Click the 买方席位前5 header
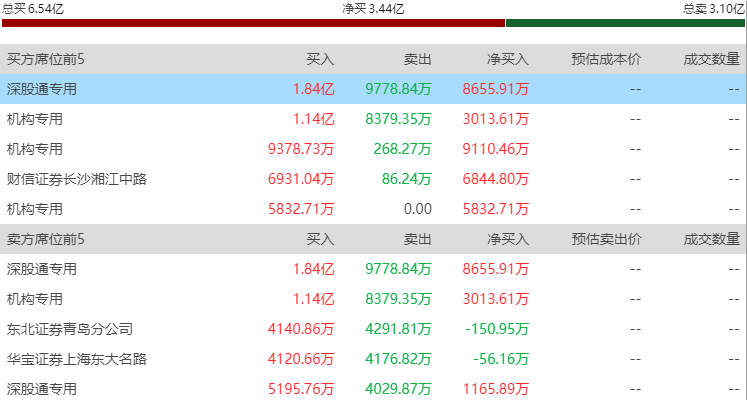This screenshot has height=400, width=747. (45, 59)
